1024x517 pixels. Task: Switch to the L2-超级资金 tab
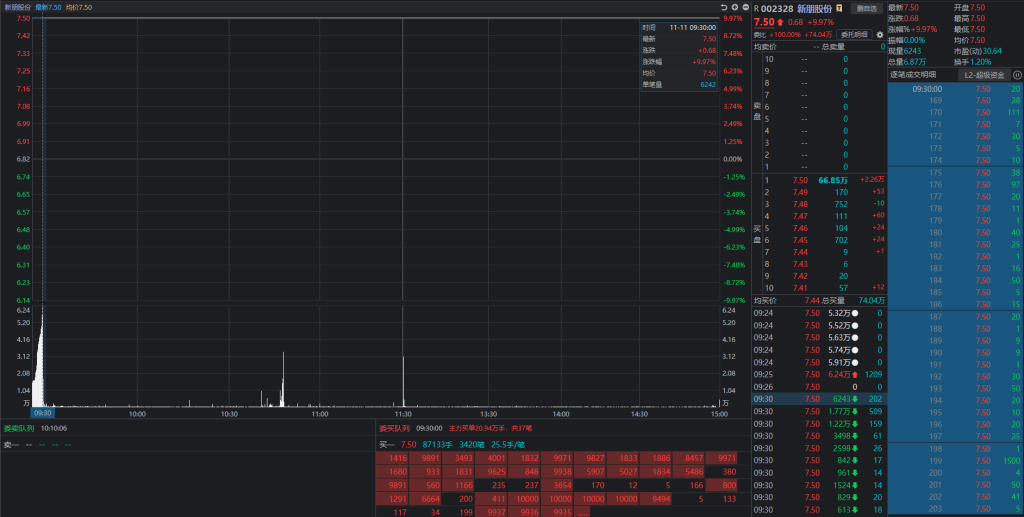984,74
